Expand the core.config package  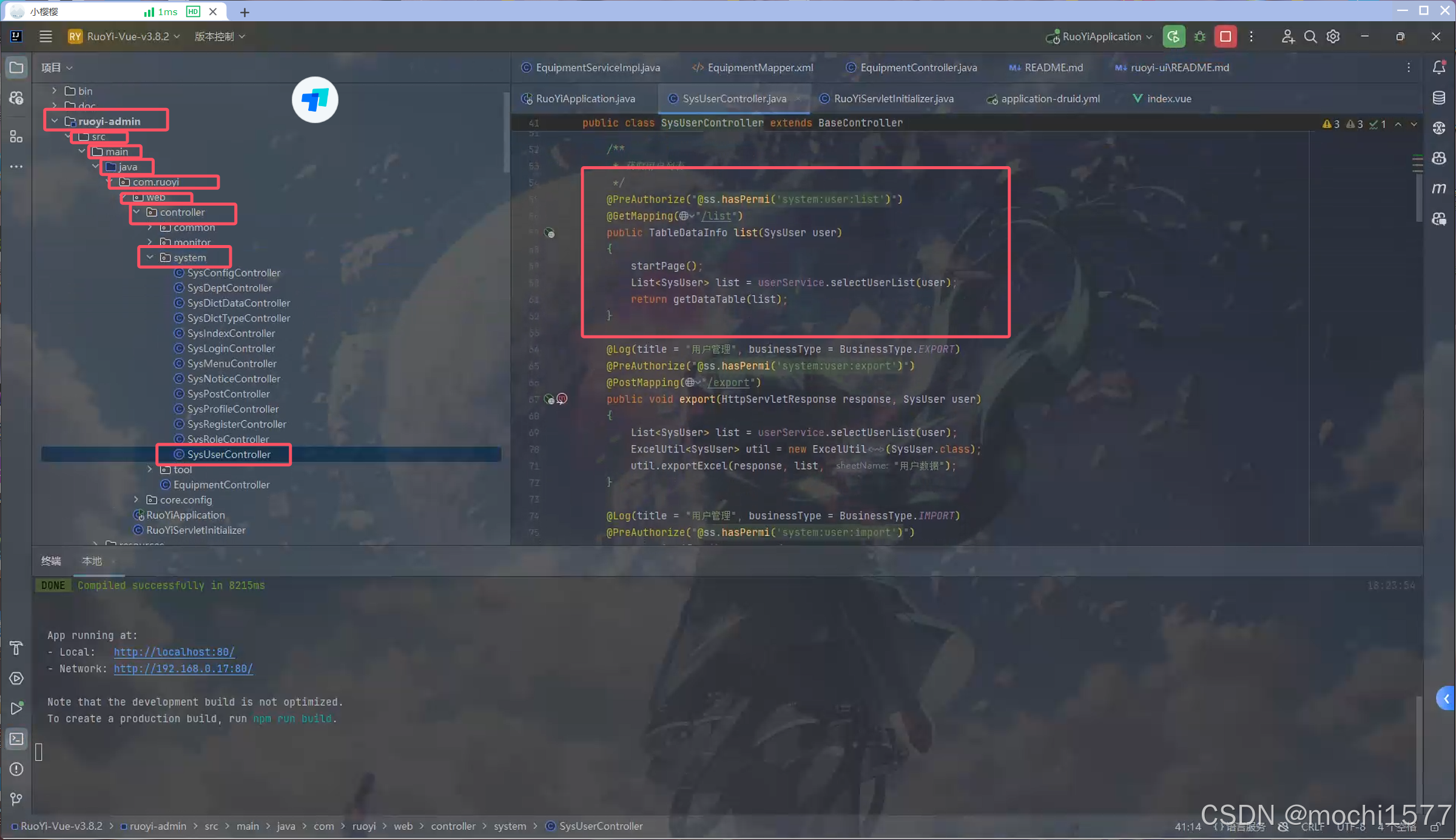(x=136, y=499)
